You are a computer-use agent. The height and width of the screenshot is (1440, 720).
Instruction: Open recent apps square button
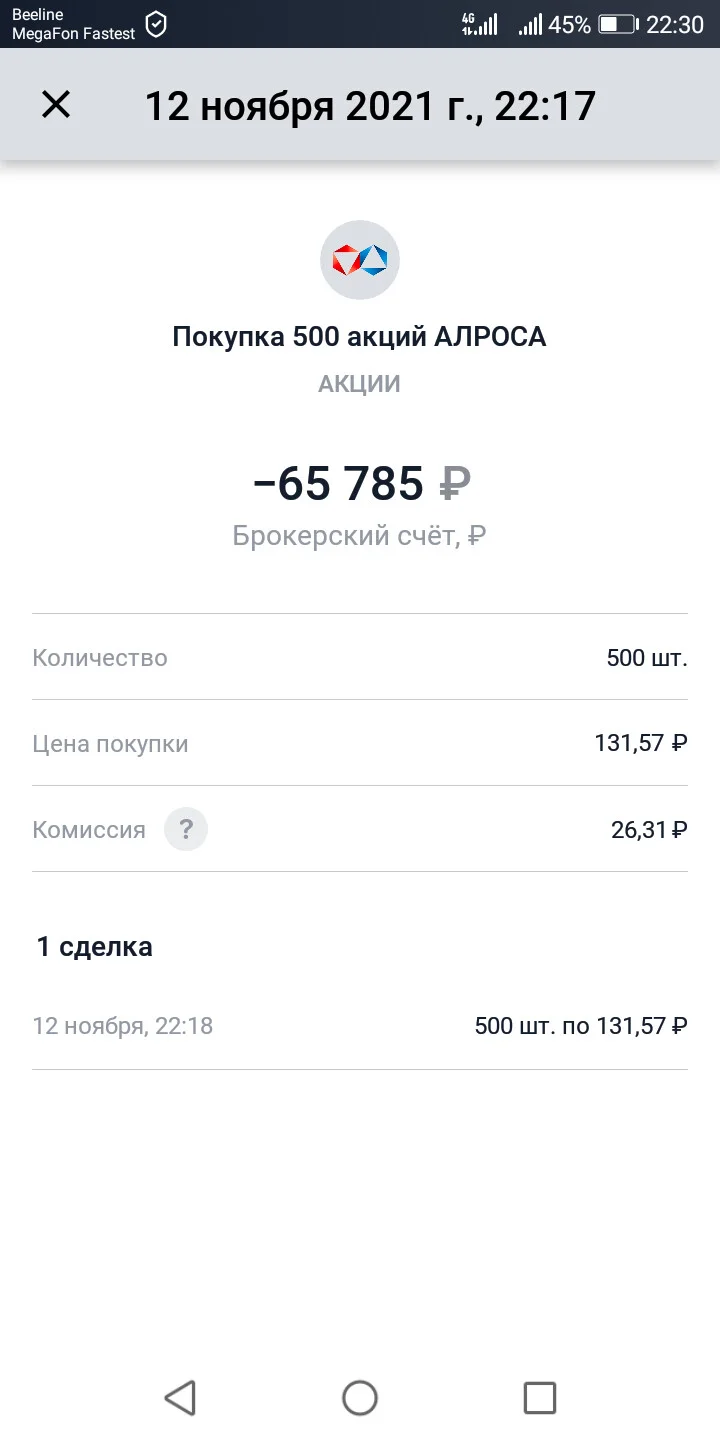pos(540,1397)
